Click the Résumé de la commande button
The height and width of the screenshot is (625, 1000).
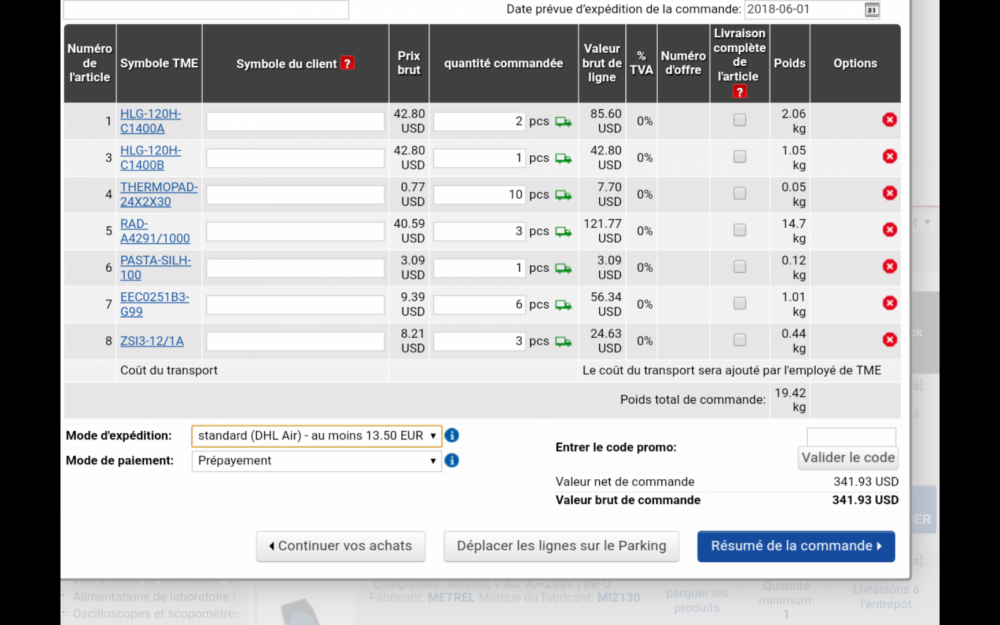click(796, 546)
